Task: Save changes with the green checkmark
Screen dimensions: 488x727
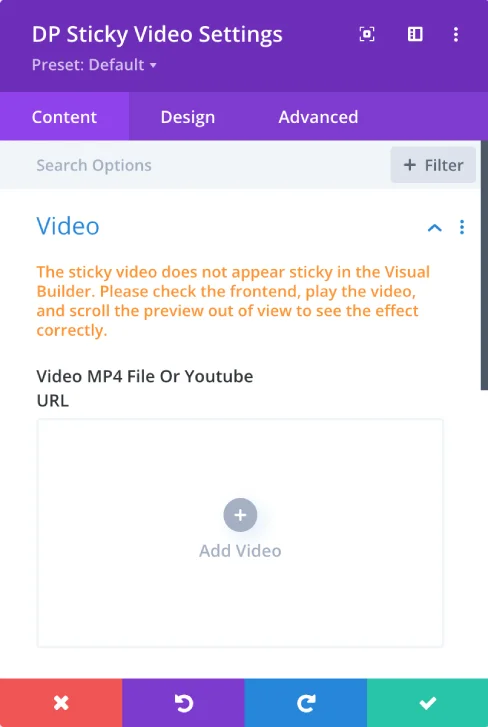Action: pos(427,703)
